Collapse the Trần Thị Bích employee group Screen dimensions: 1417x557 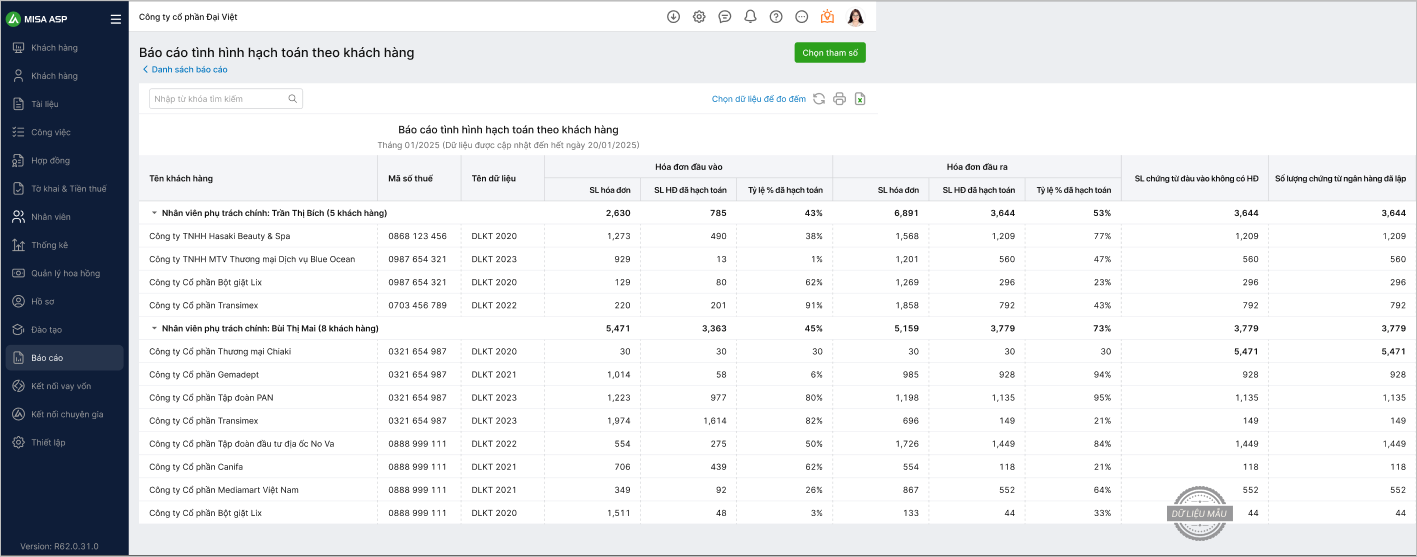click(x=154, y=213)
